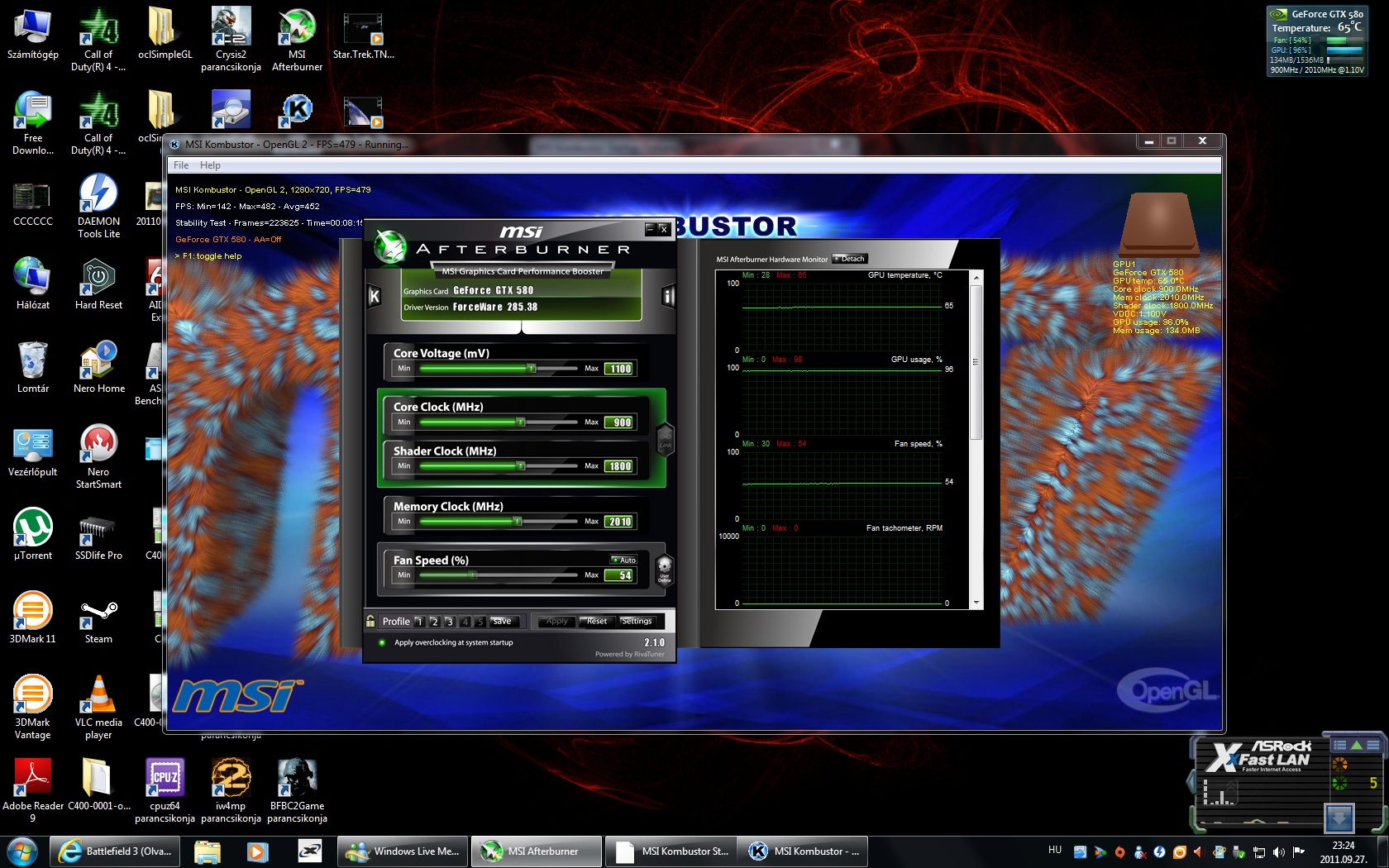Click the Core Clock value field 900
The width and height of the screenshot is (1389, 868).
[619, 422]
